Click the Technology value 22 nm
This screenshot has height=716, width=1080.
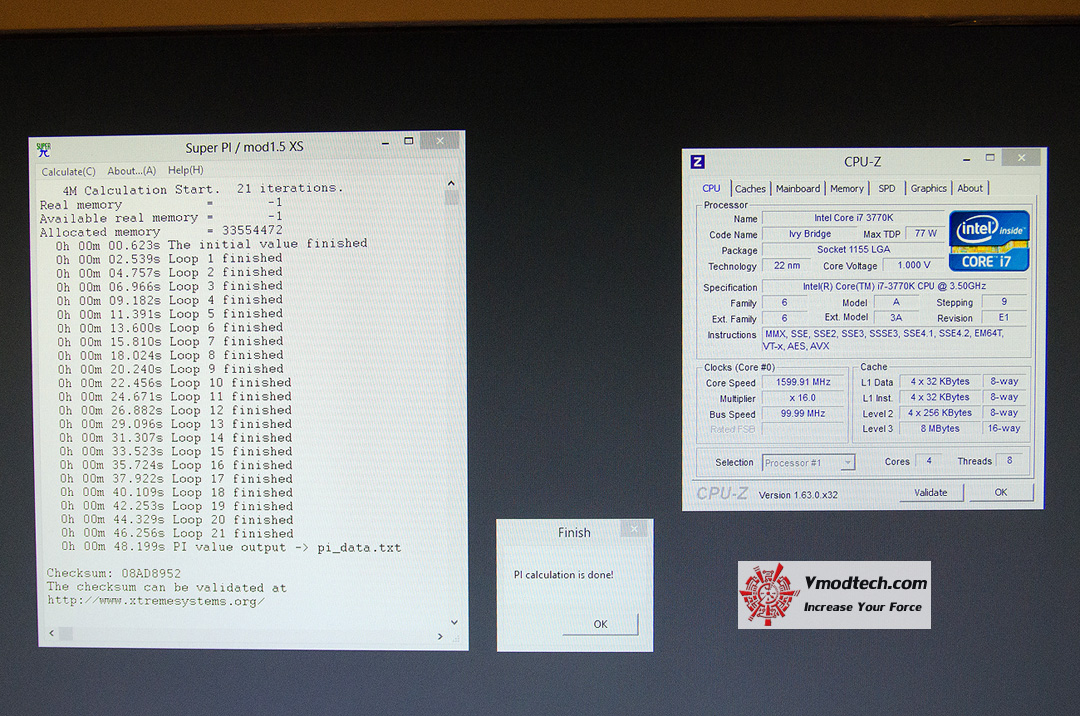pos(787,266)
